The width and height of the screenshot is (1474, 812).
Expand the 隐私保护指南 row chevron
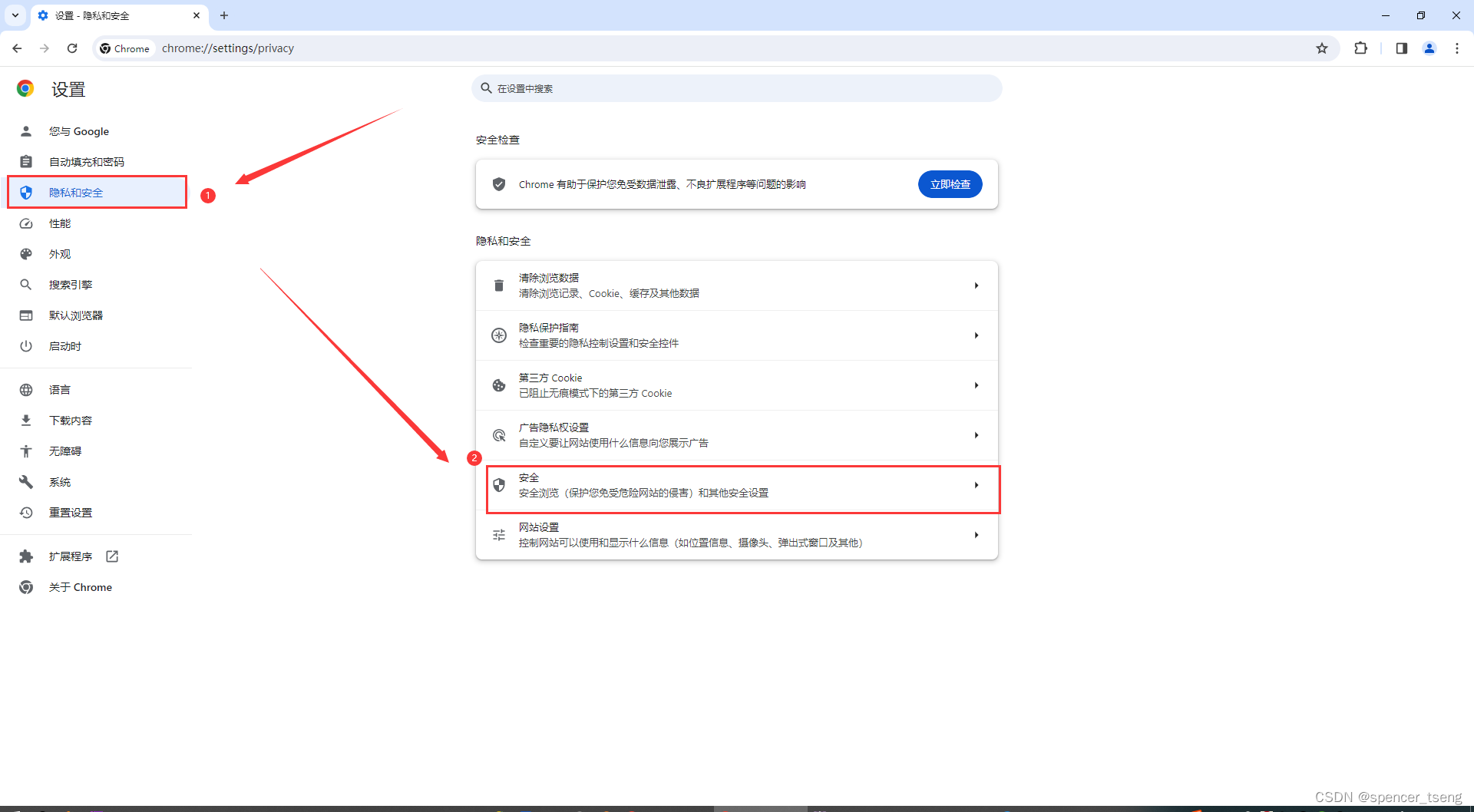(x=976, y=335)
